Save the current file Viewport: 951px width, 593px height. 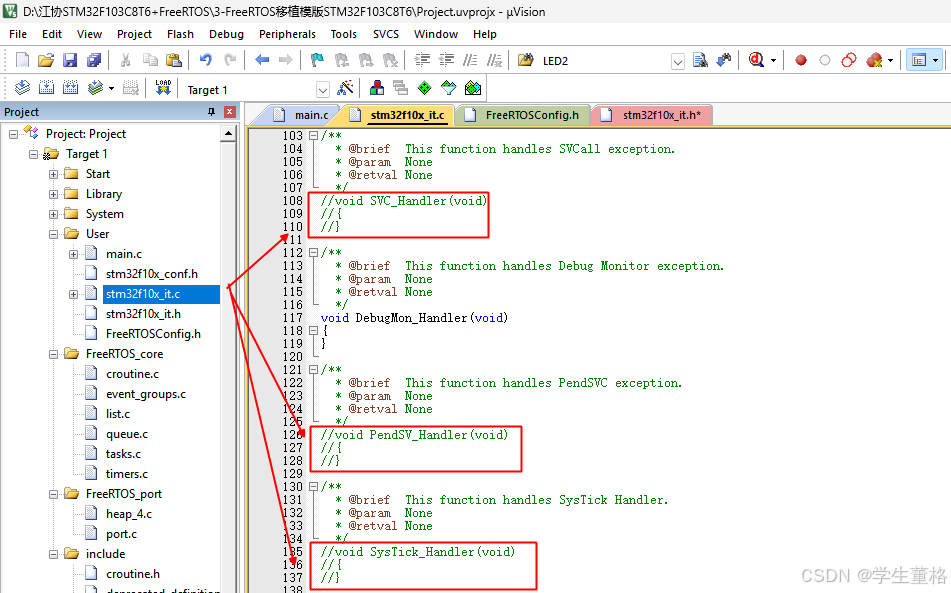pos(70,60)
